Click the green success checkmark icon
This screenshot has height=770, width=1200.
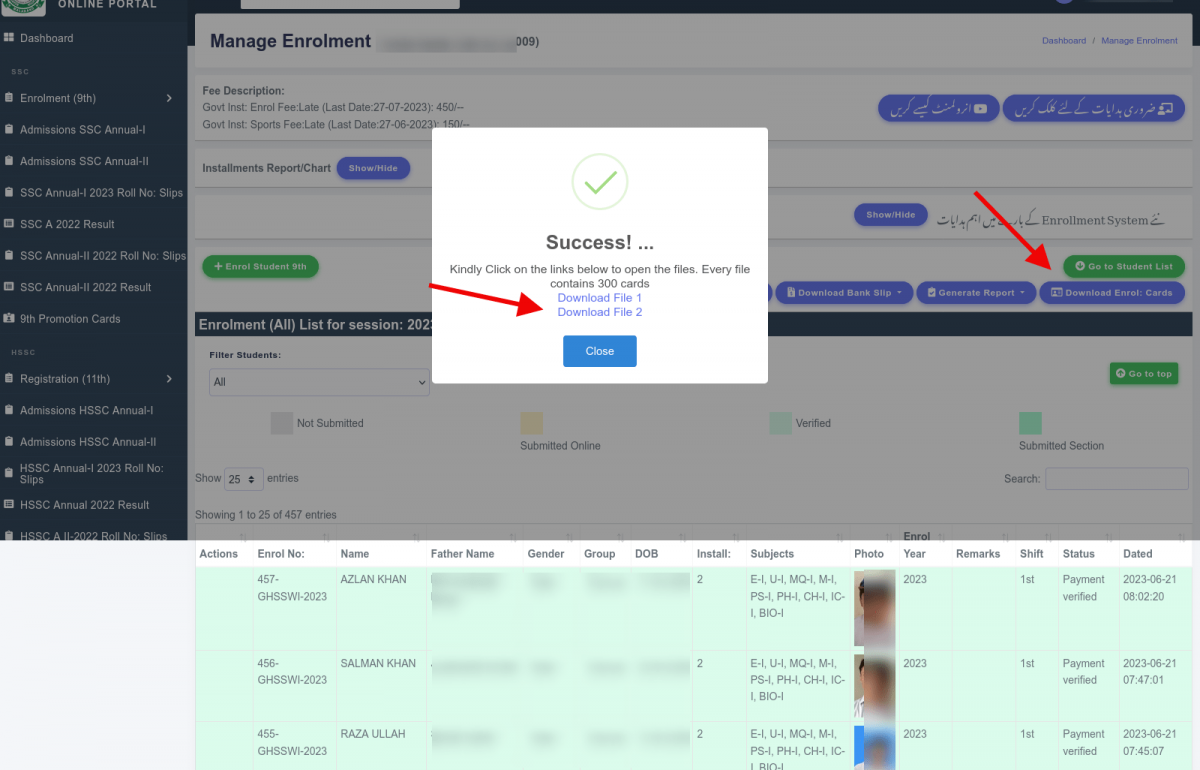click(600, 181)
